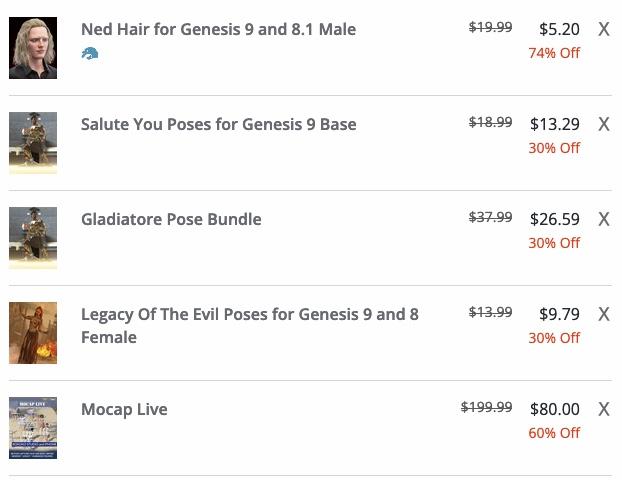Open Gladiatore Pose Bundle thumbnail
The image size is (622, 480).
[33, 238]
